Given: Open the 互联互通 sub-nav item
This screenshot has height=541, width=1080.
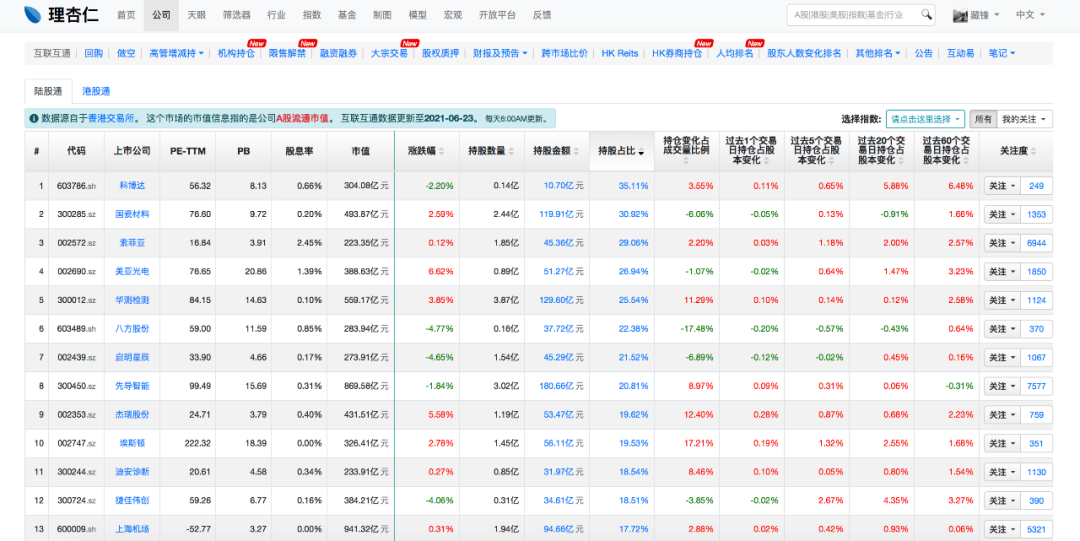Looking at the screenshot, I should pyautogui.click(x=52, y=53).
